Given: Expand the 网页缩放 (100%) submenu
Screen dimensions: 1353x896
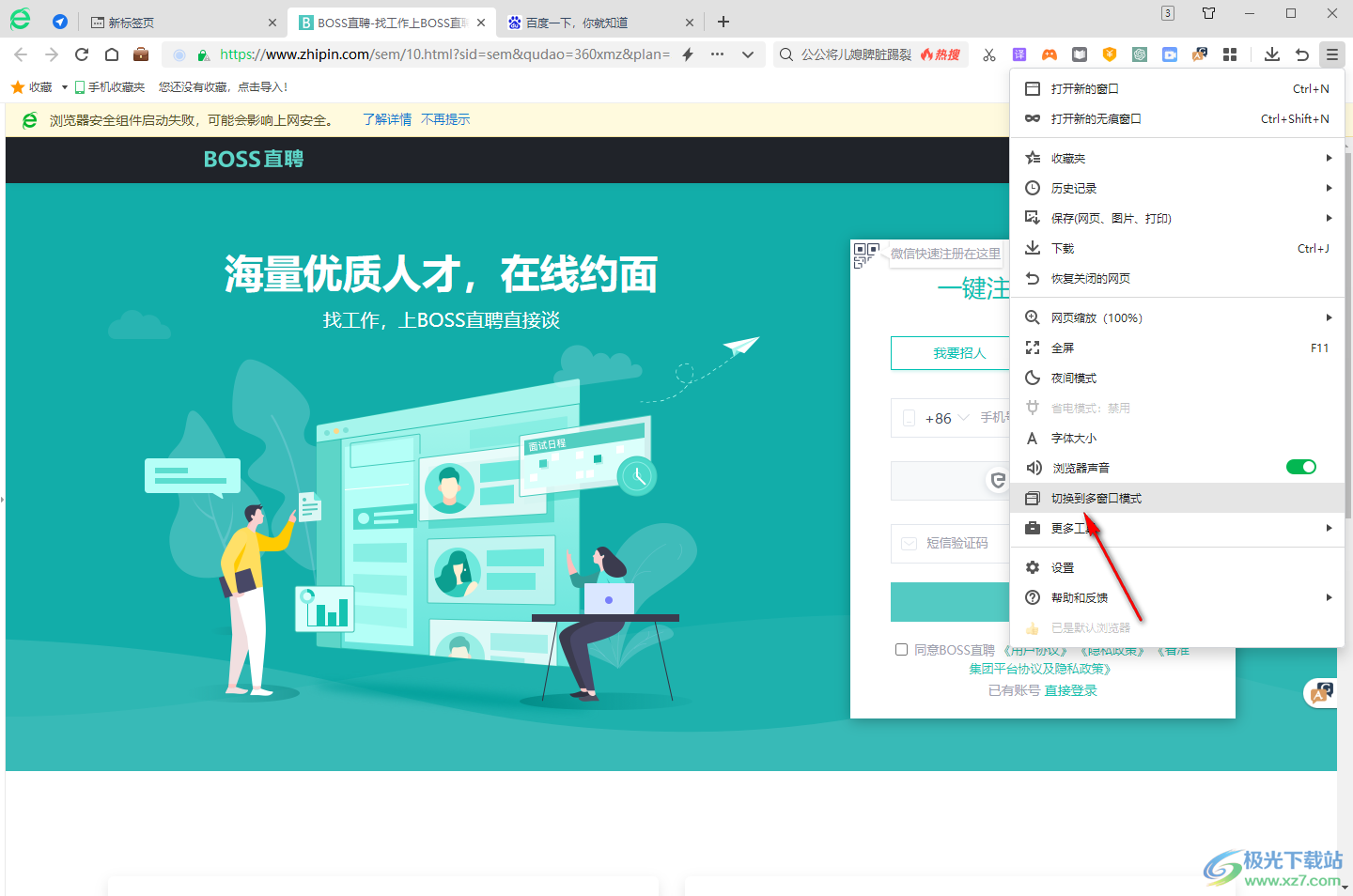Looking at the screenshot, I should 1177,317.
